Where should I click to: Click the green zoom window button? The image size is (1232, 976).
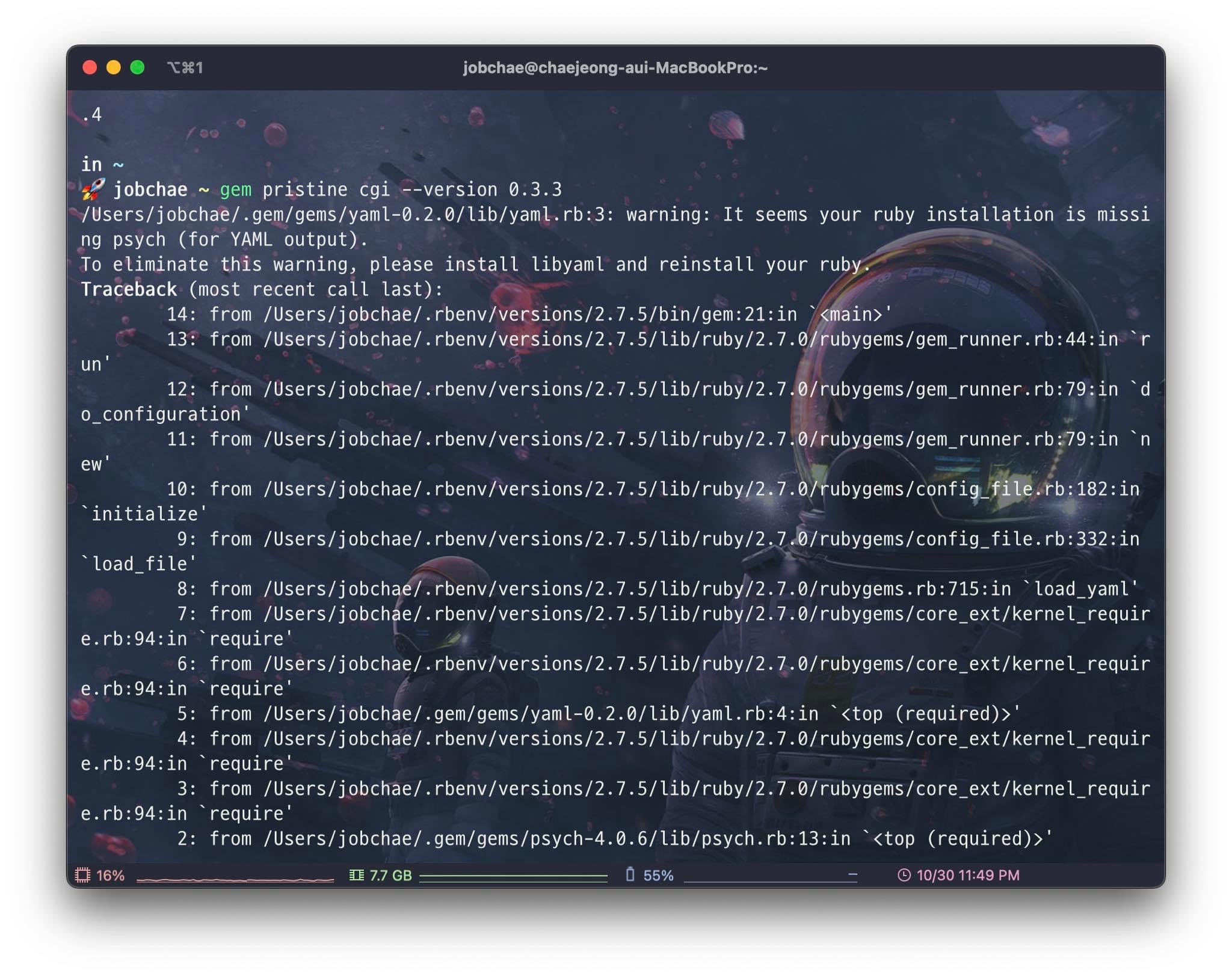tap(137, 67)
